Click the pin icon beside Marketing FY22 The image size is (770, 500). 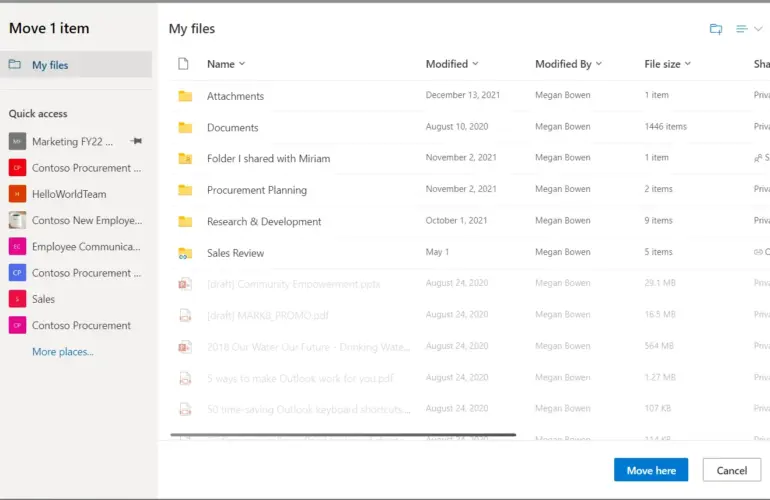pyautogui.click(x=137, y=141)
